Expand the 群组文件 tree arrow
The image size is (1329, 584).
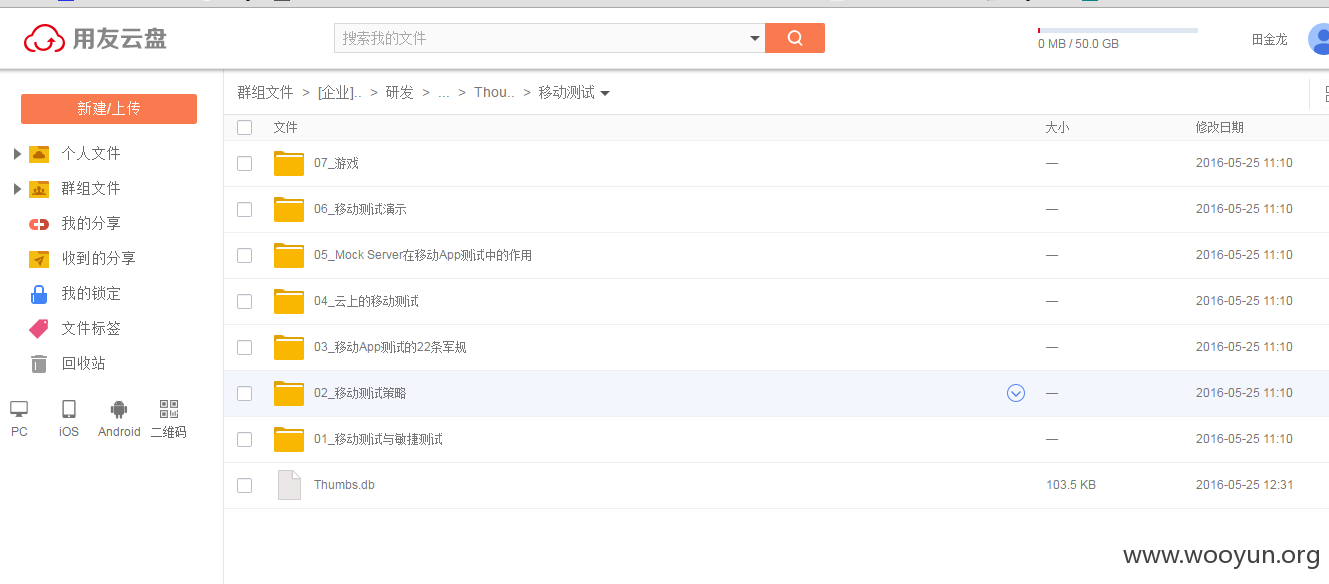pyautogui.click(x=17, y=189)
